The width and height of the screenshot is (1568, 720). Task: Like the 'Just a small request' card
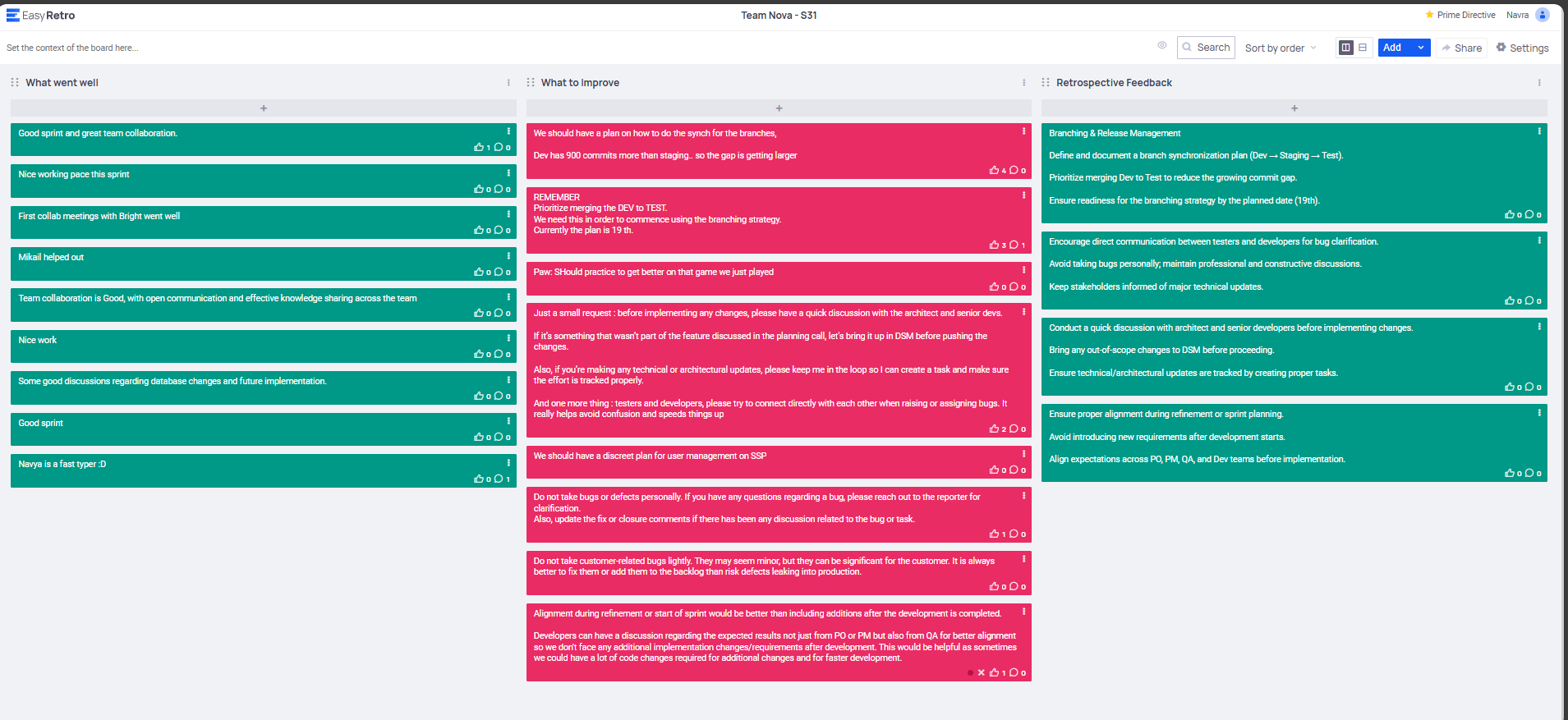tap(994, 429)
